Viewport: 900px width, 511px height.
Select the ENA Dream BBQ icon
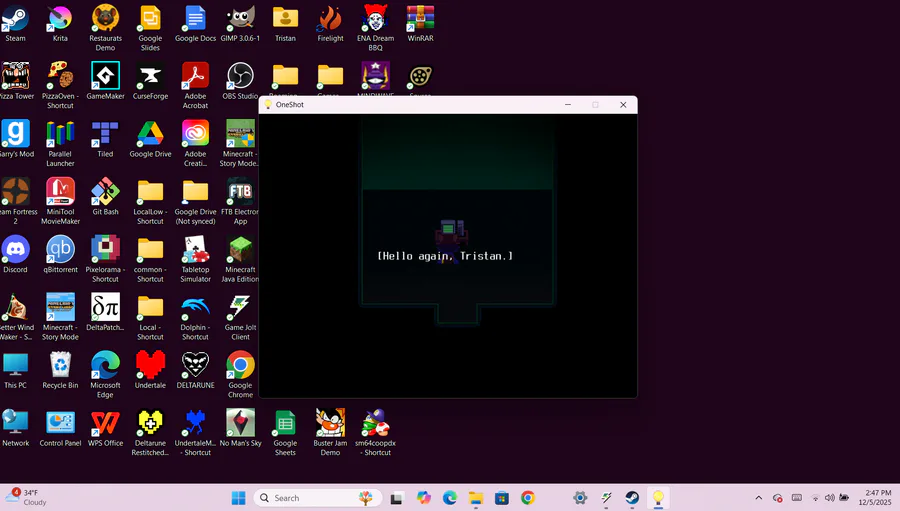pyautogui.click(x=375, y=28)
